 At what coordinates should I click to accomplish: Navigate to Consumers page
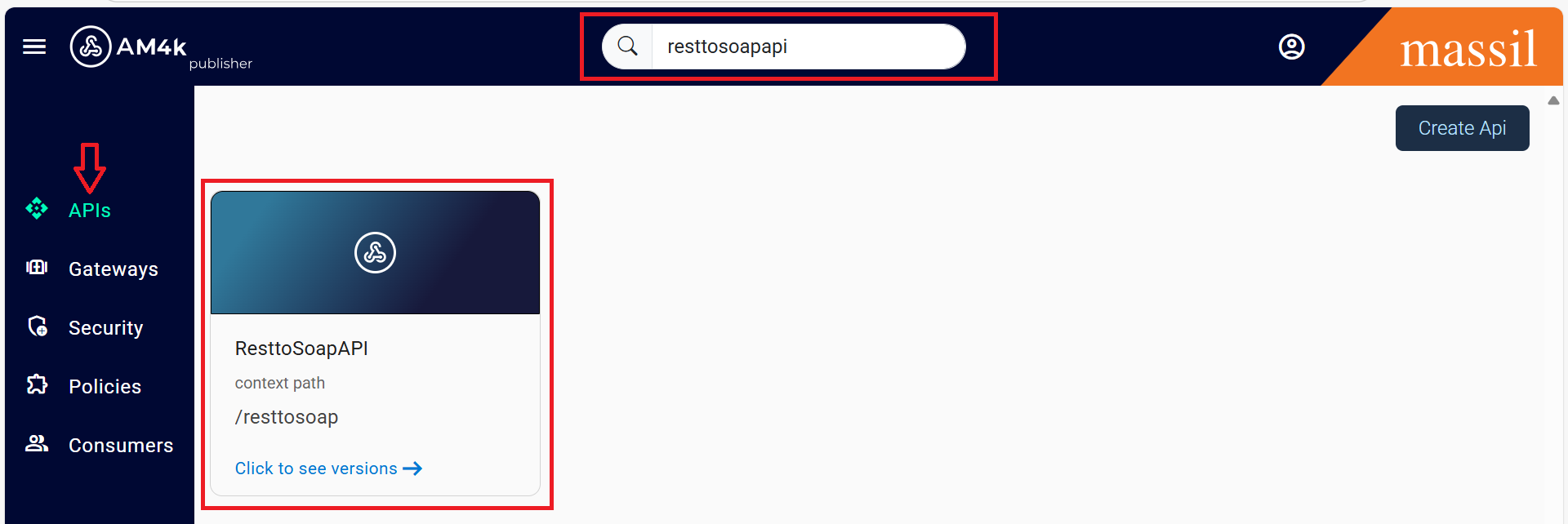pos(121,446)
